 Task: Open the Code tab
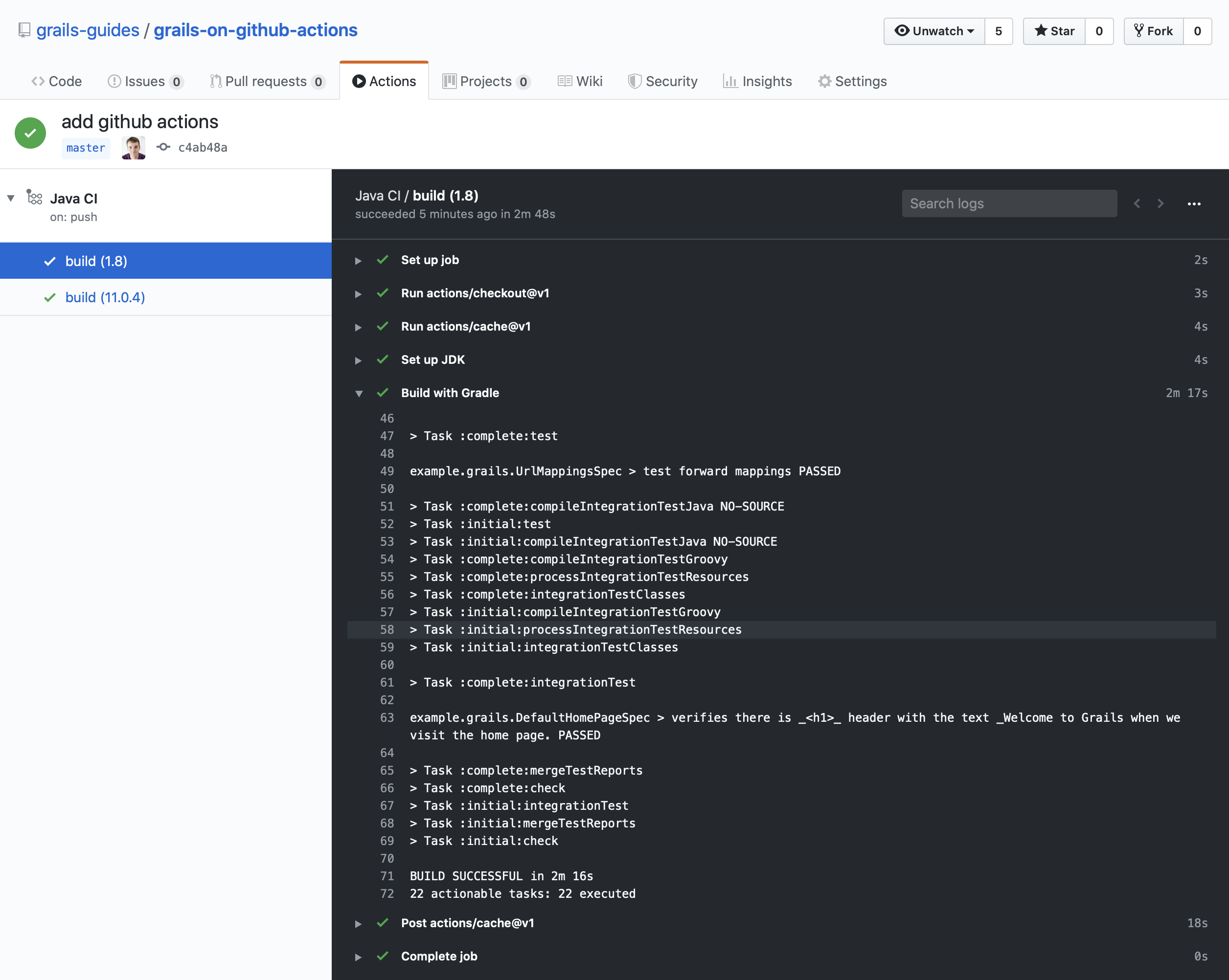click(56, 81)
